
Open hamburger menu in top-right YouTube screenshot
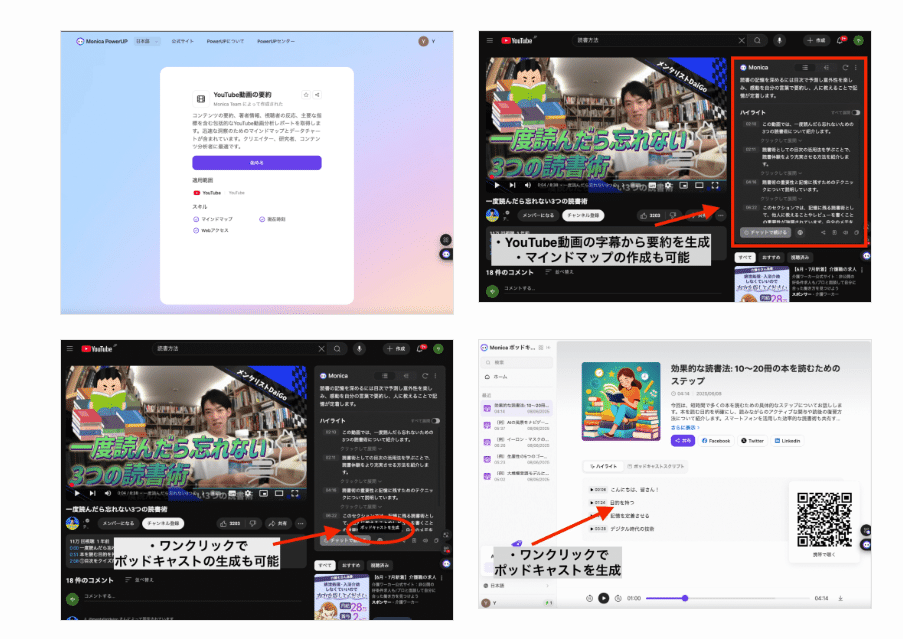pos(490,40)
